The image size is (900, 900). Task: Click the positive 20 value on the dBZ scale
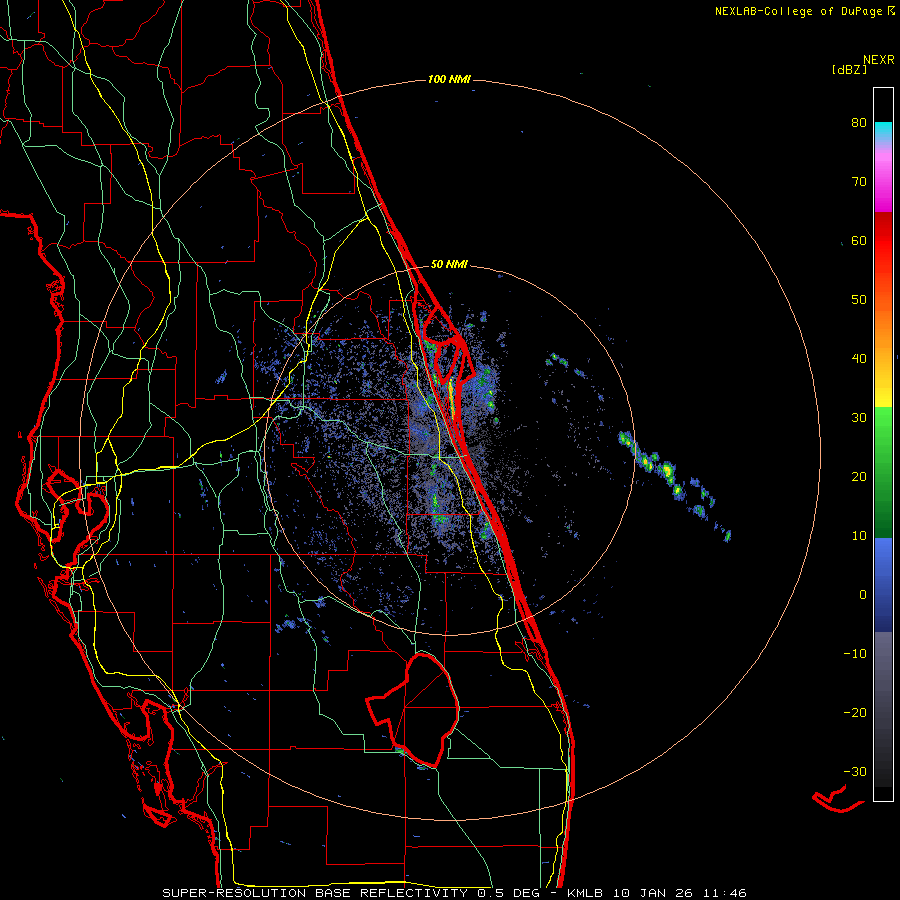tap(859, 477)
